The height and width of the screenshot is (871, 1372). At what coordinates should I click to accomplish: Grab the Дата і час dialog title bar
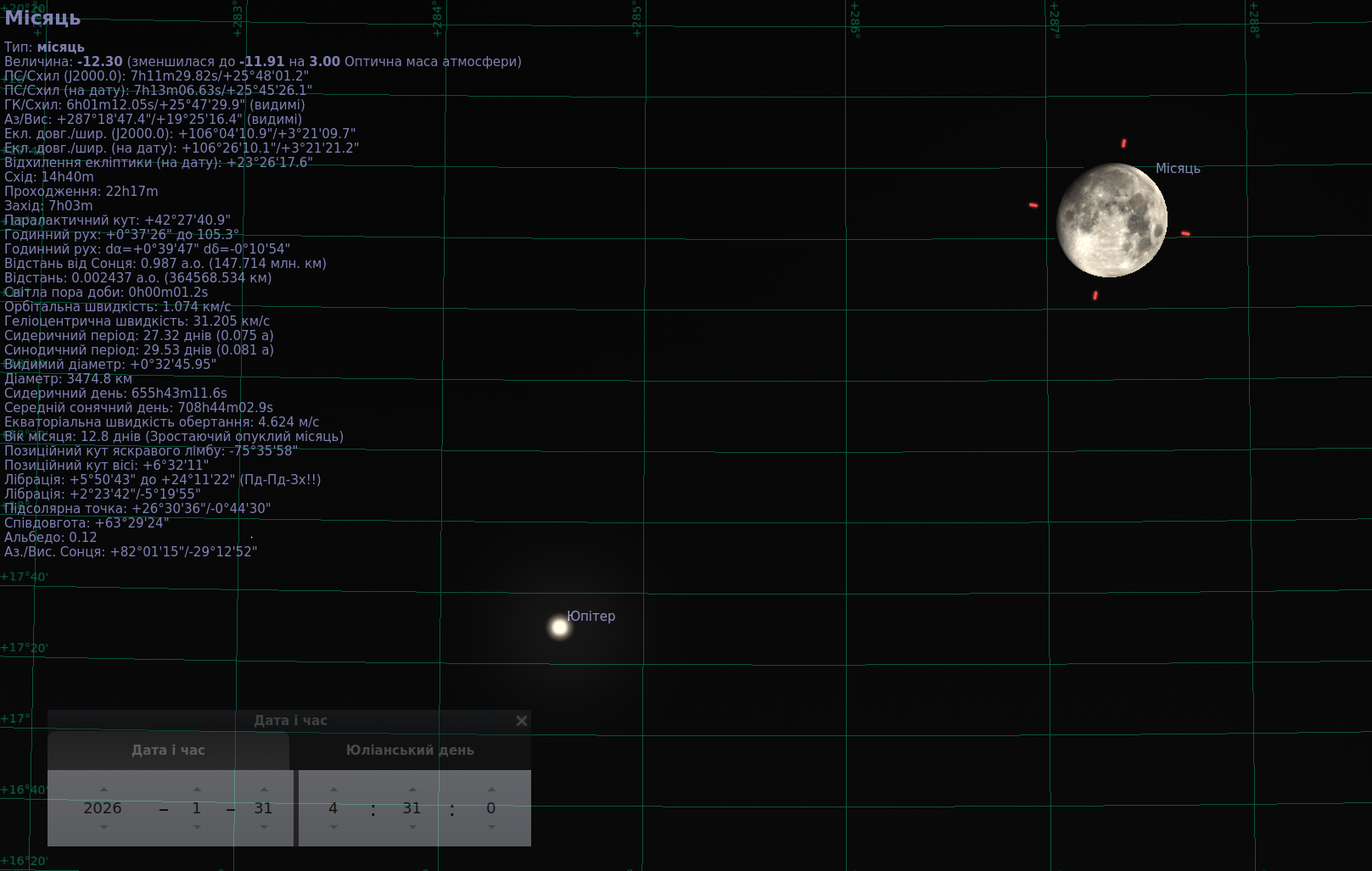click(x=289, y=721)
